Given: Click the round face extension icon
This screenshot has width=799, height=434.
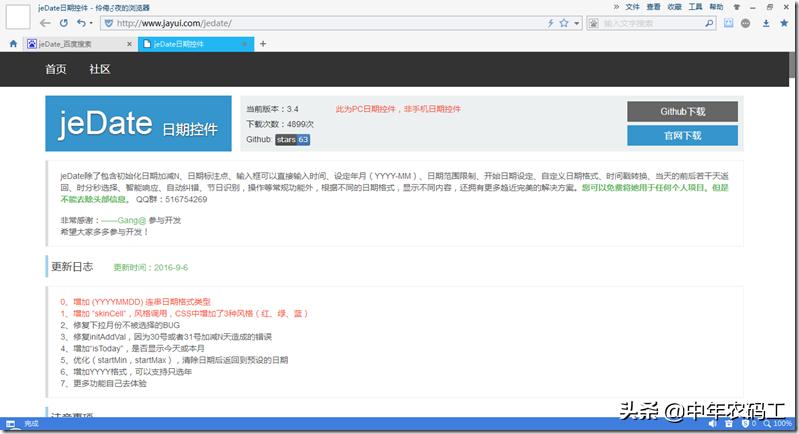Looking at the screenshot, I should click(745, 23).
